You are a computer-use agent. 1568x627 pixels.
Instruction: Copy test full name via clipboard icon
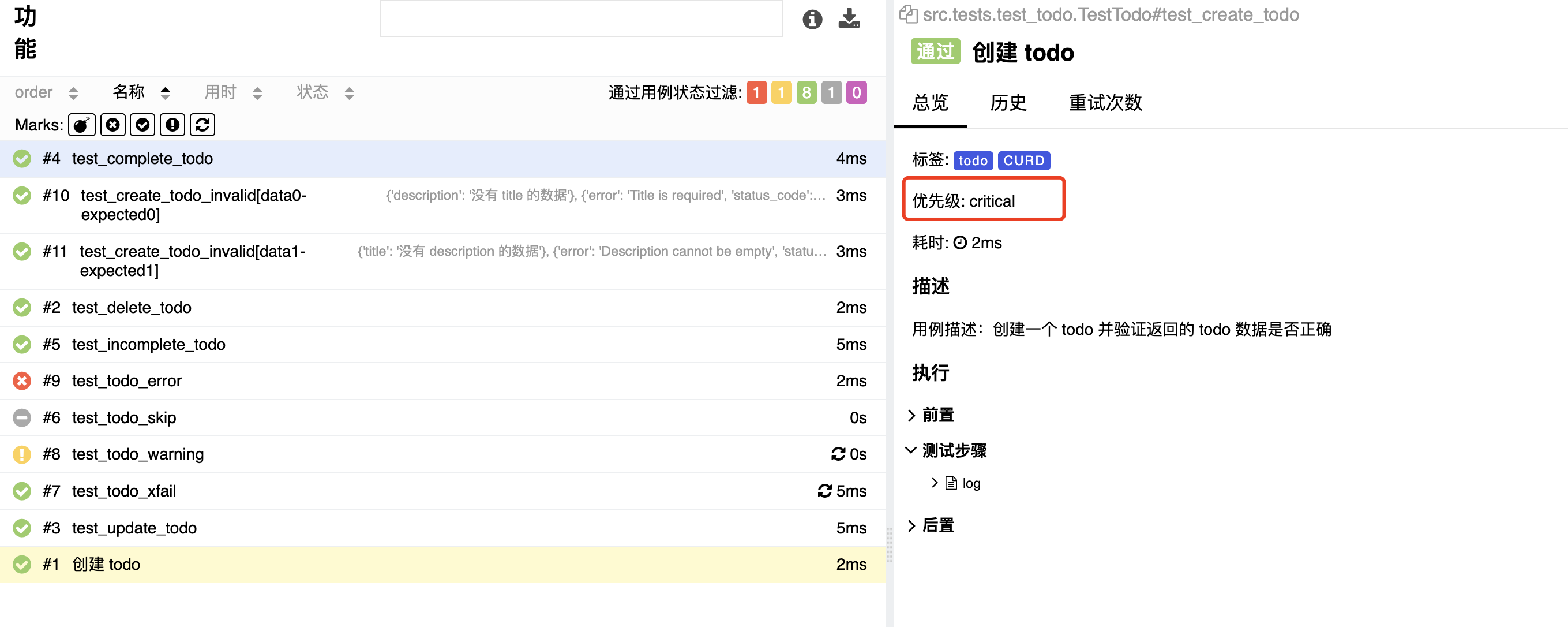pos(907,14)
